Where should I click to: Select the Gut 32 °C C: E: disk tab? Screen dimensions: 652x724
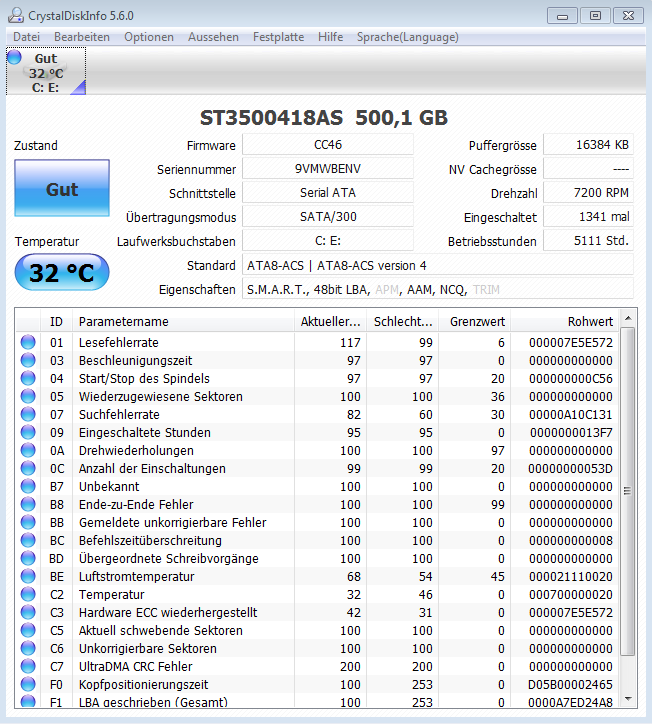pos(46,72)
